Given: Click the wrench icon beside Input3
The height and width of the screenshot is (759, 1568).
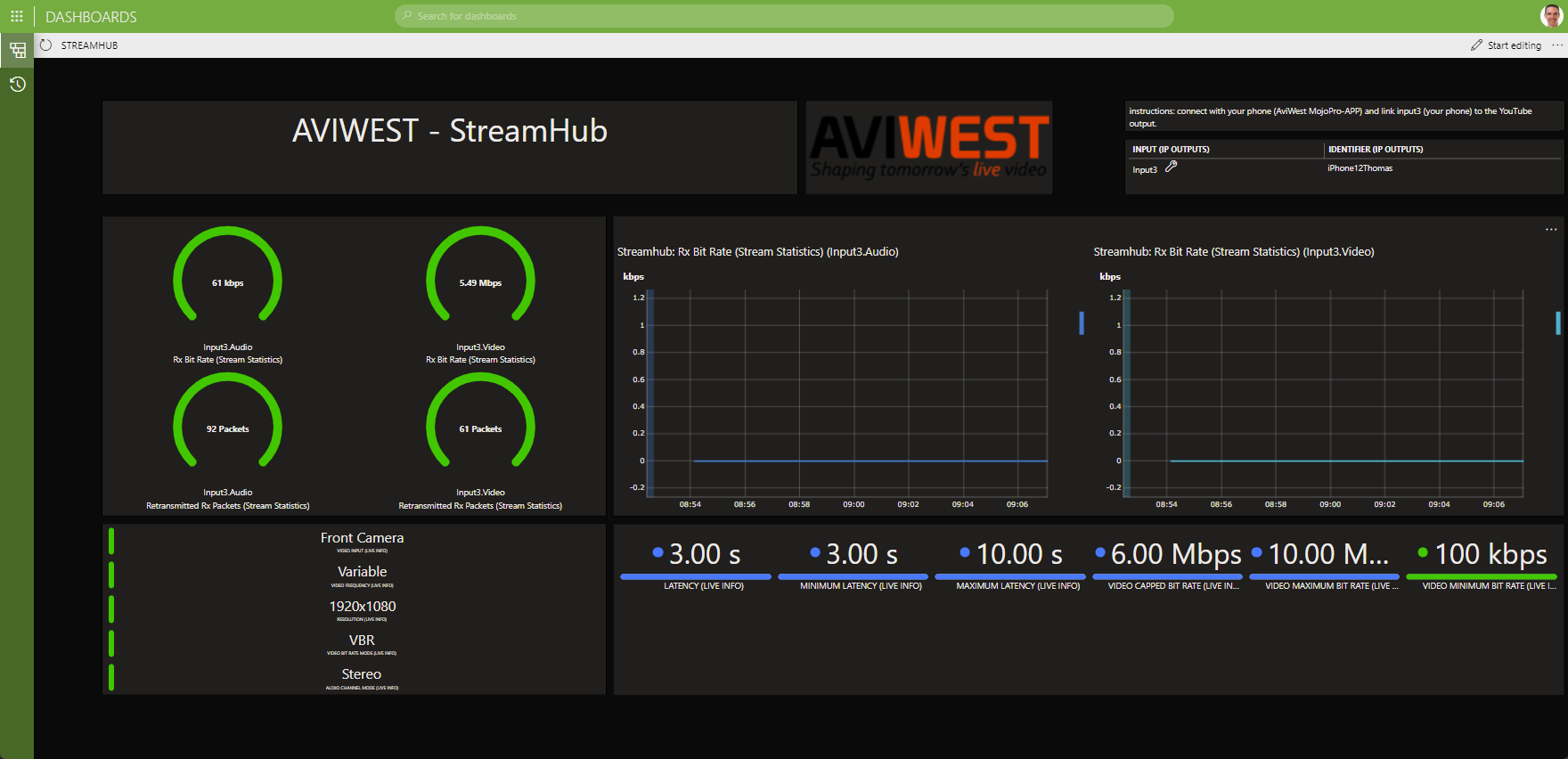Looking at the screenshot, I should [x=1172, y=167].
